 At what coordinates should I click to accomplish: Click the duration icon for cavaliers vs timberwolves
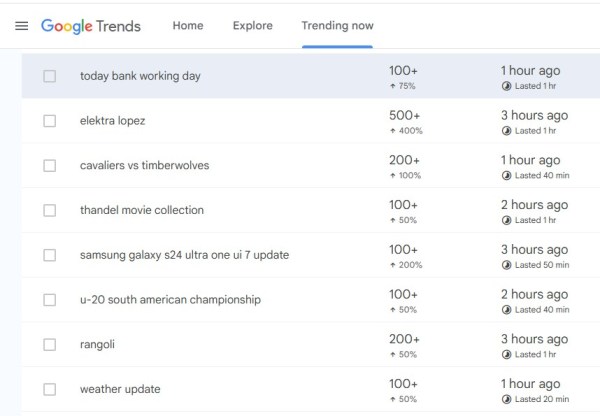point(506,176)
